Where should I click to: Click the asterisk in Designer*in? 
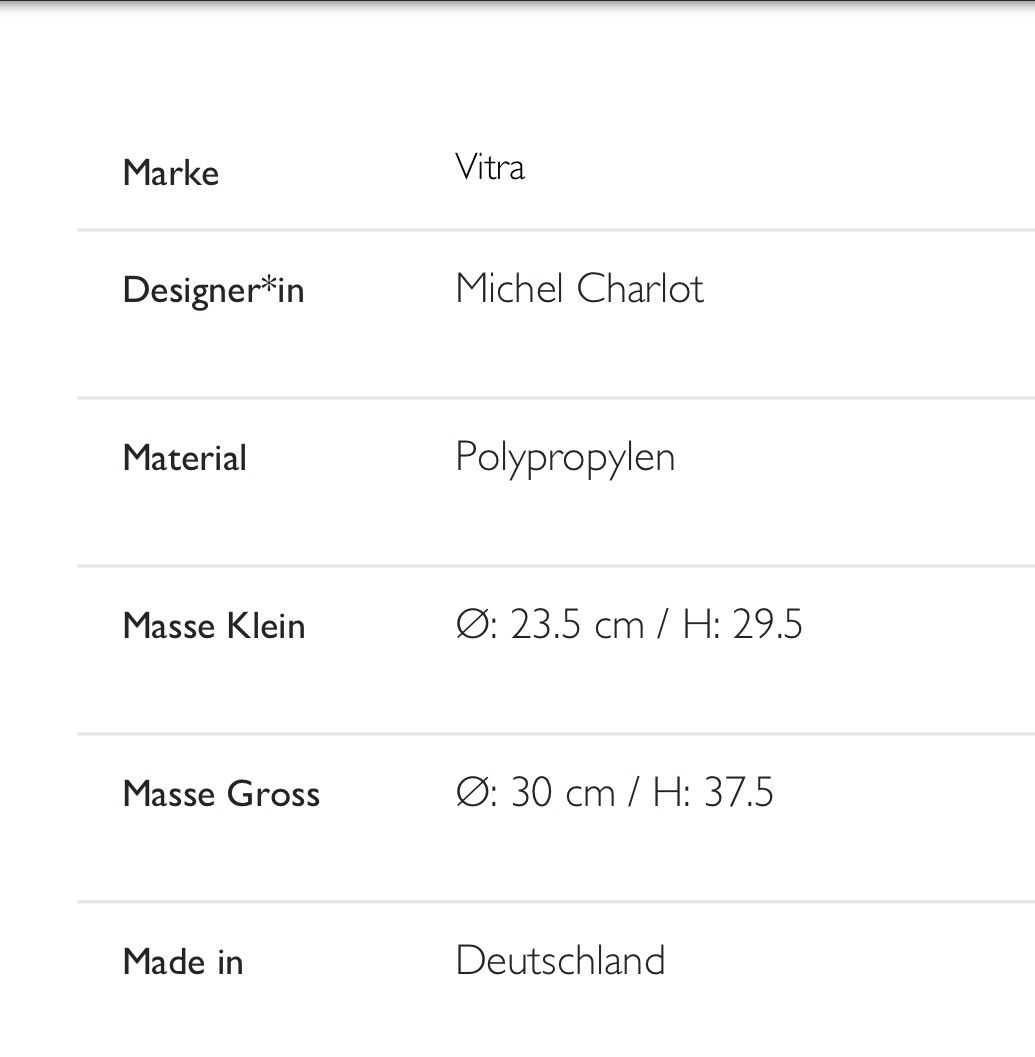(269, 284)
